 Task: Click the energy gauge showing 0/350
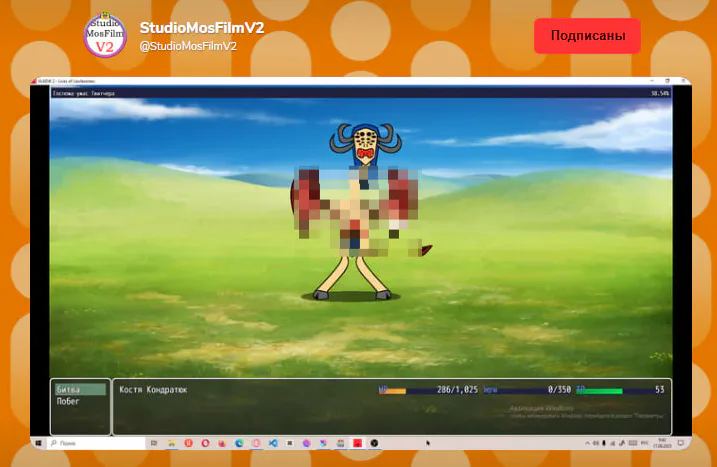click(527, 390)
